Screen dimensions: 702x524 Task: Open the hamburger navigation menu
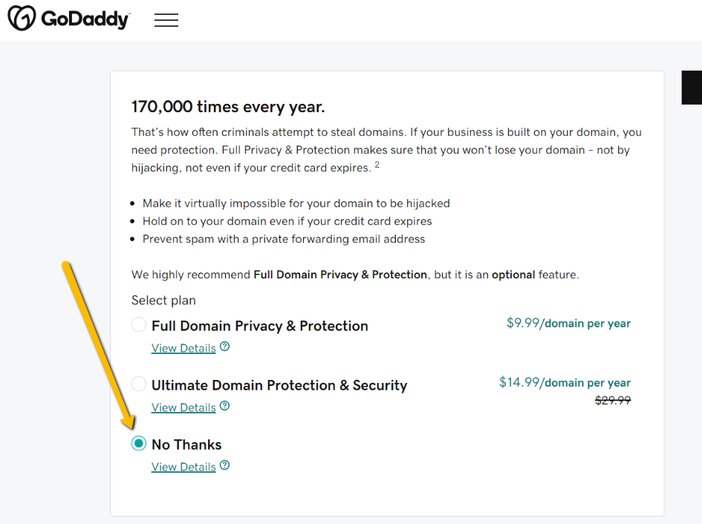pyautogui.click(x=166, y=20)
